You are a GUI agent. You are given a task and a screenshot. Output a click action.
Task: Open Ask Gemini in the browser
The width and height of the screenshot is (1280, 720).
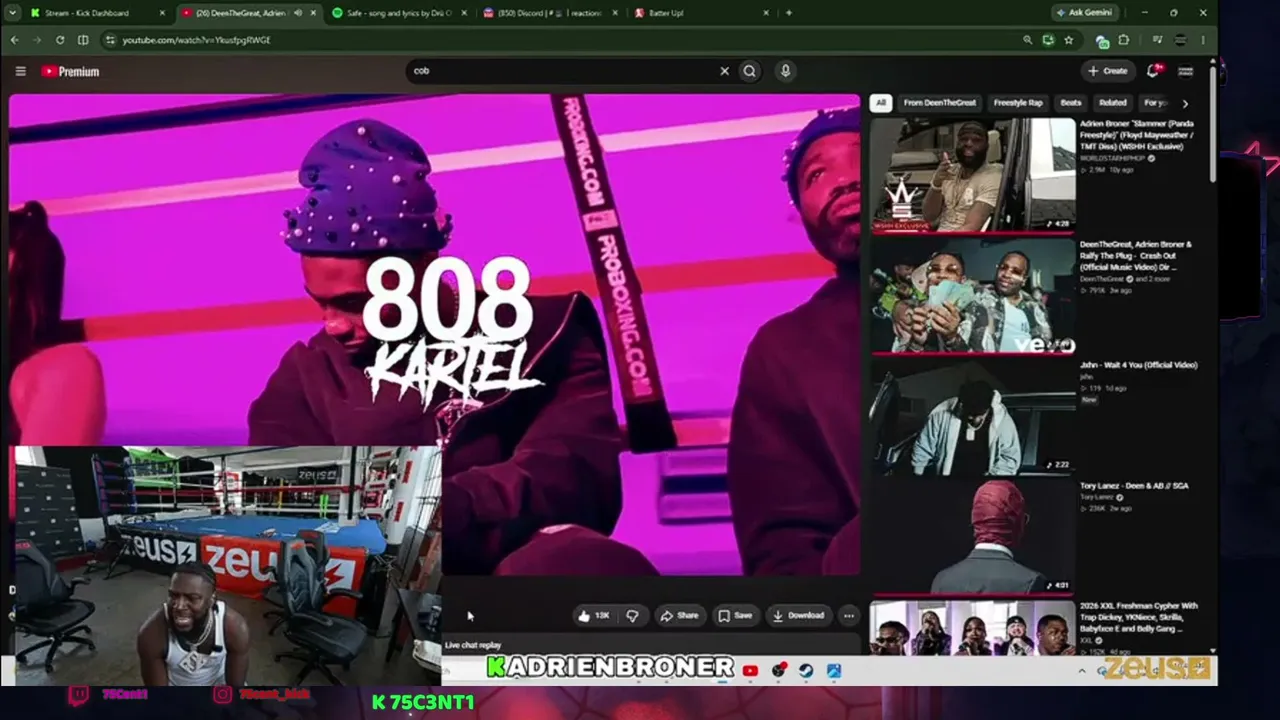coord(1085,13)
